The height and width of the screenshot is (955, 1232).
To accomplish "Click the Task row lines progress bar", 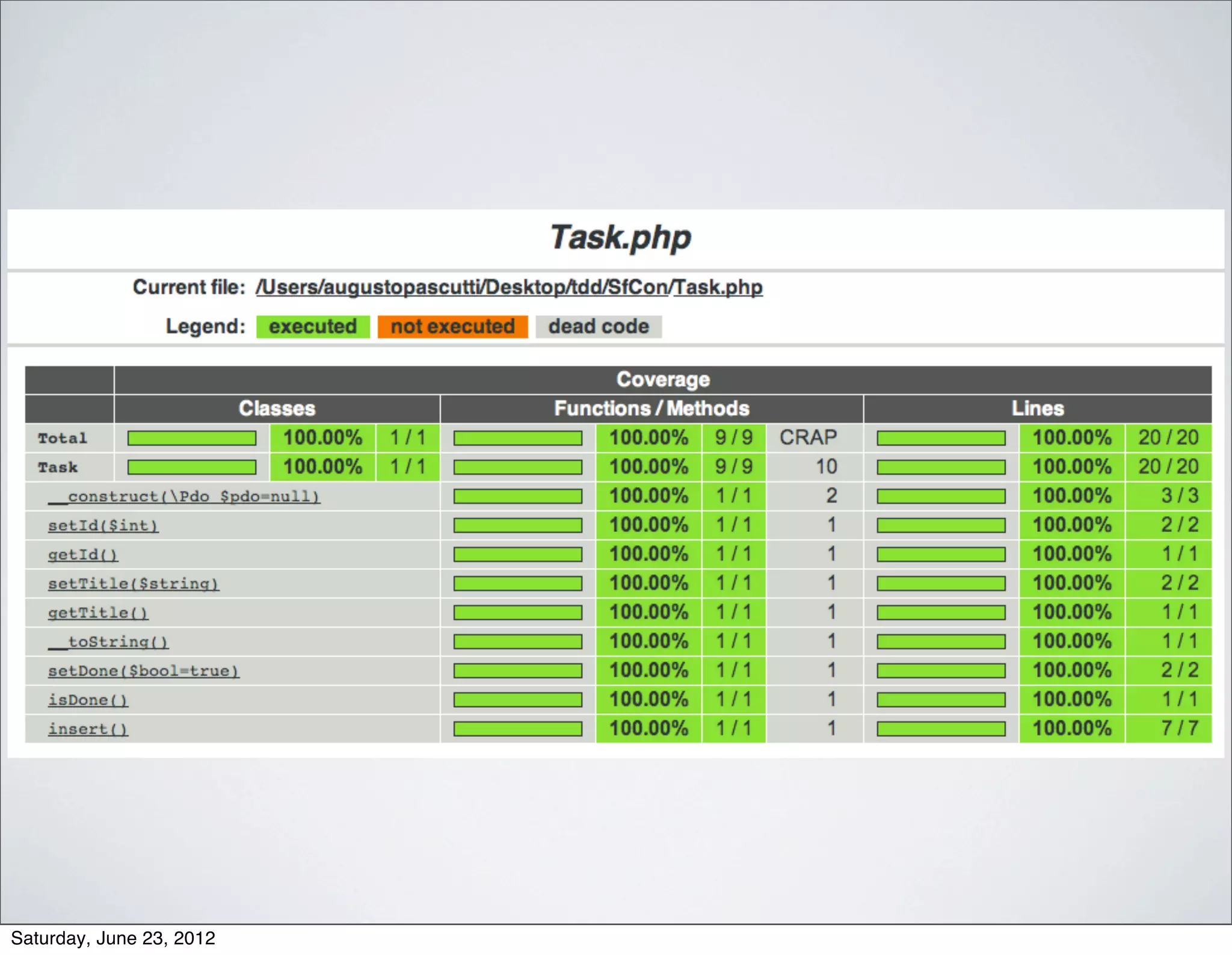I will [x=941, y=467].
